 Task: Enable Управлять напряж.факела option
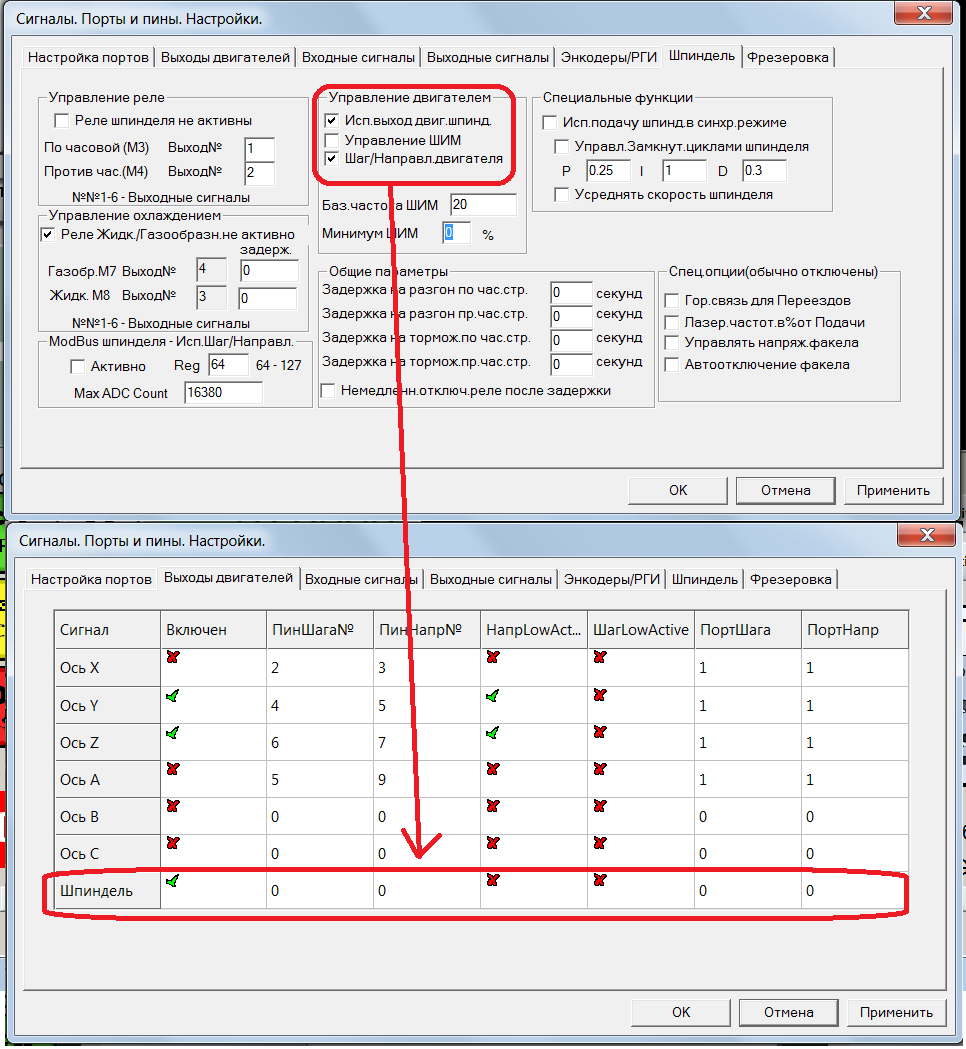click(672, 343)
